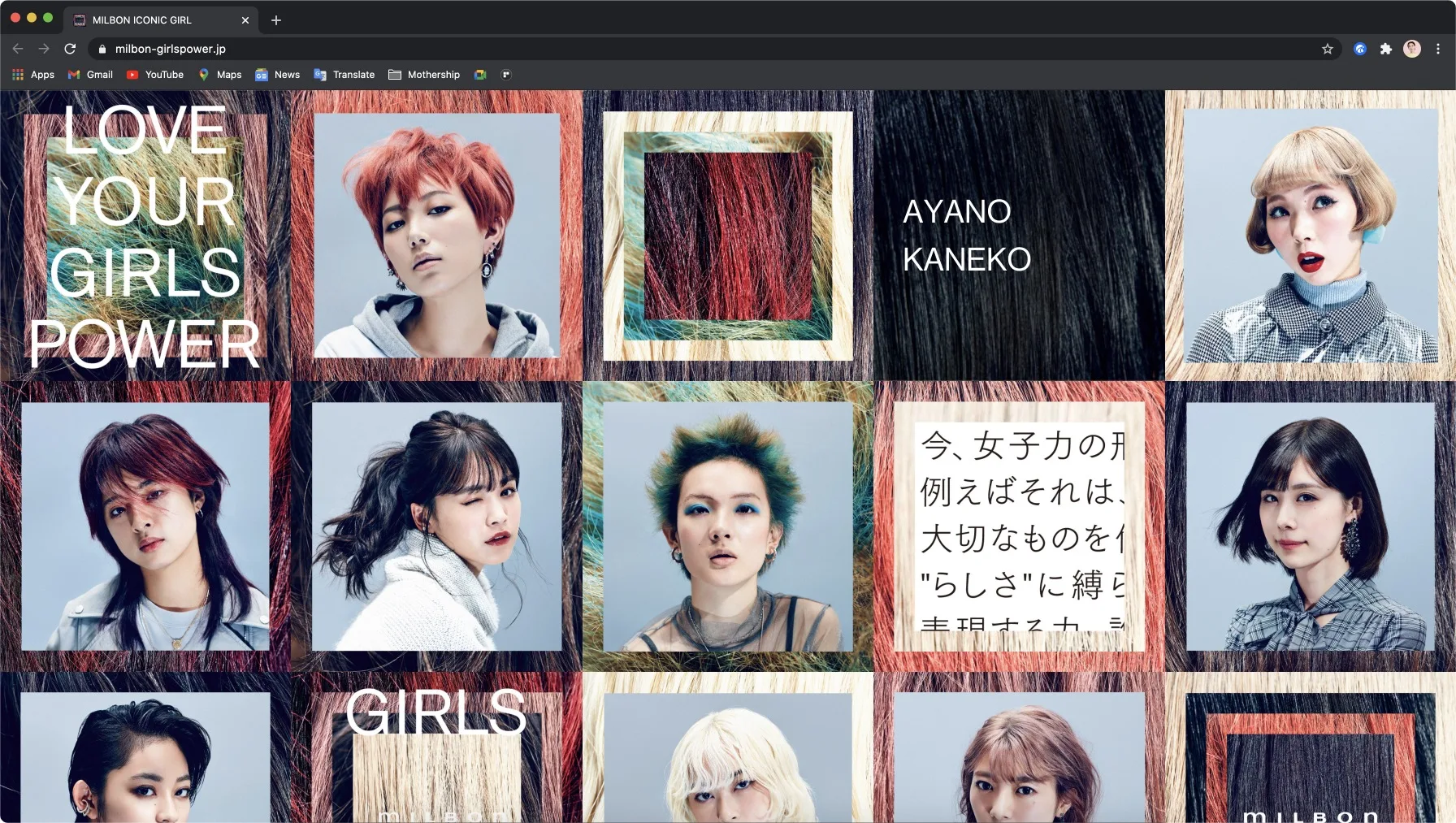Open the Maps bookmark
1456x823 pixels.
[x=220, y=75]
